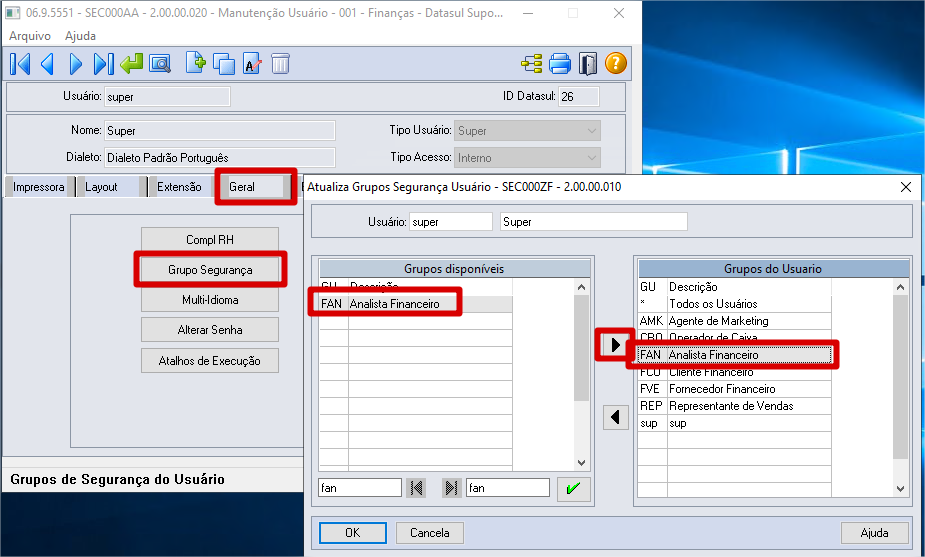Click Multi-Idioma button
The height and width of the screenshot is (557, 925).
point(210,300)
